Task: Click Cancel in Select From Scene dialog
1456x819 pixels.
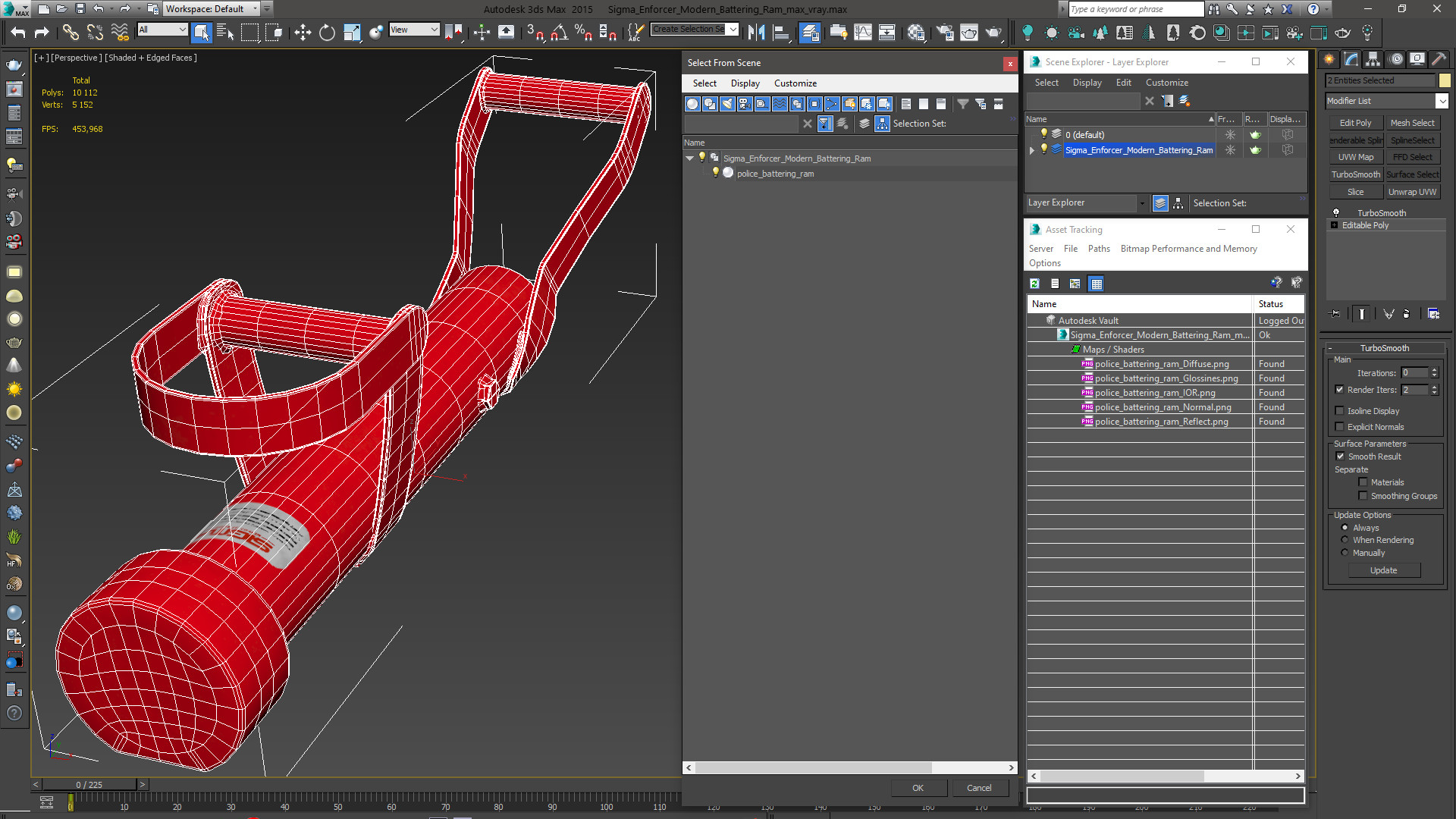Action: tap(979, 788)
